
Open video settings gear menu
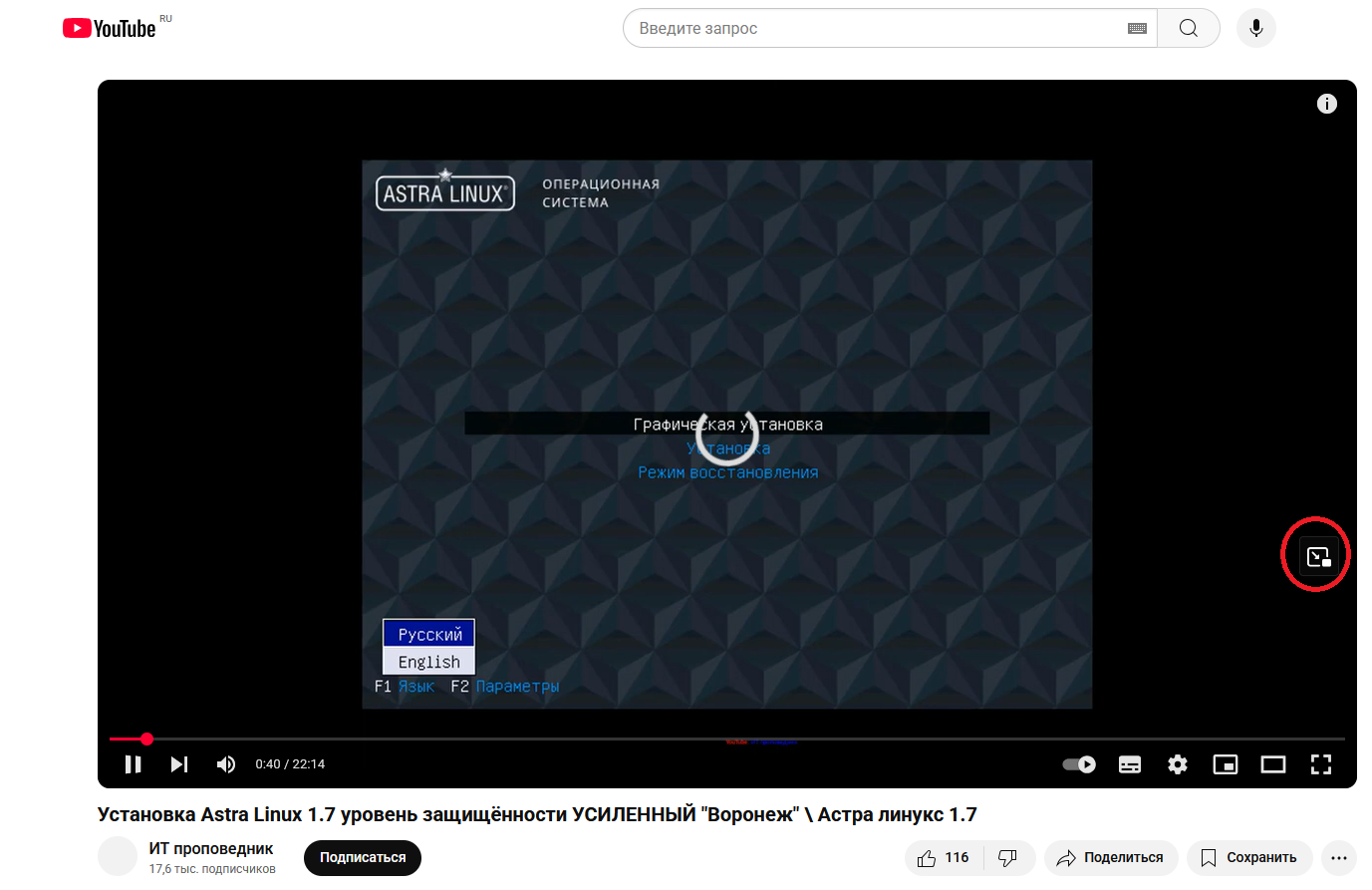coord(1178,764)
